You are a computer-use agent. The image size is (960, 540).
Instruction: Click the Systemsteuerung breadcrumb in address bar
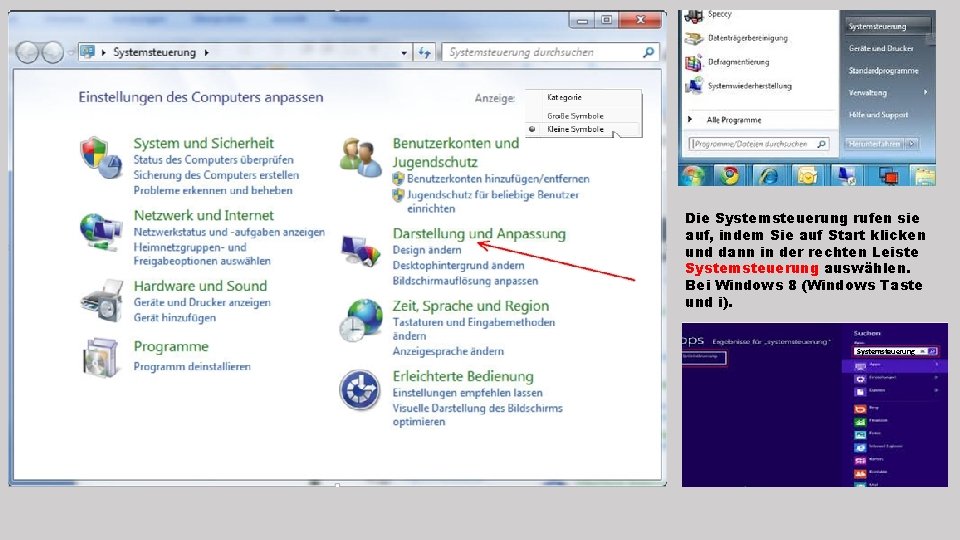(154, 53)
